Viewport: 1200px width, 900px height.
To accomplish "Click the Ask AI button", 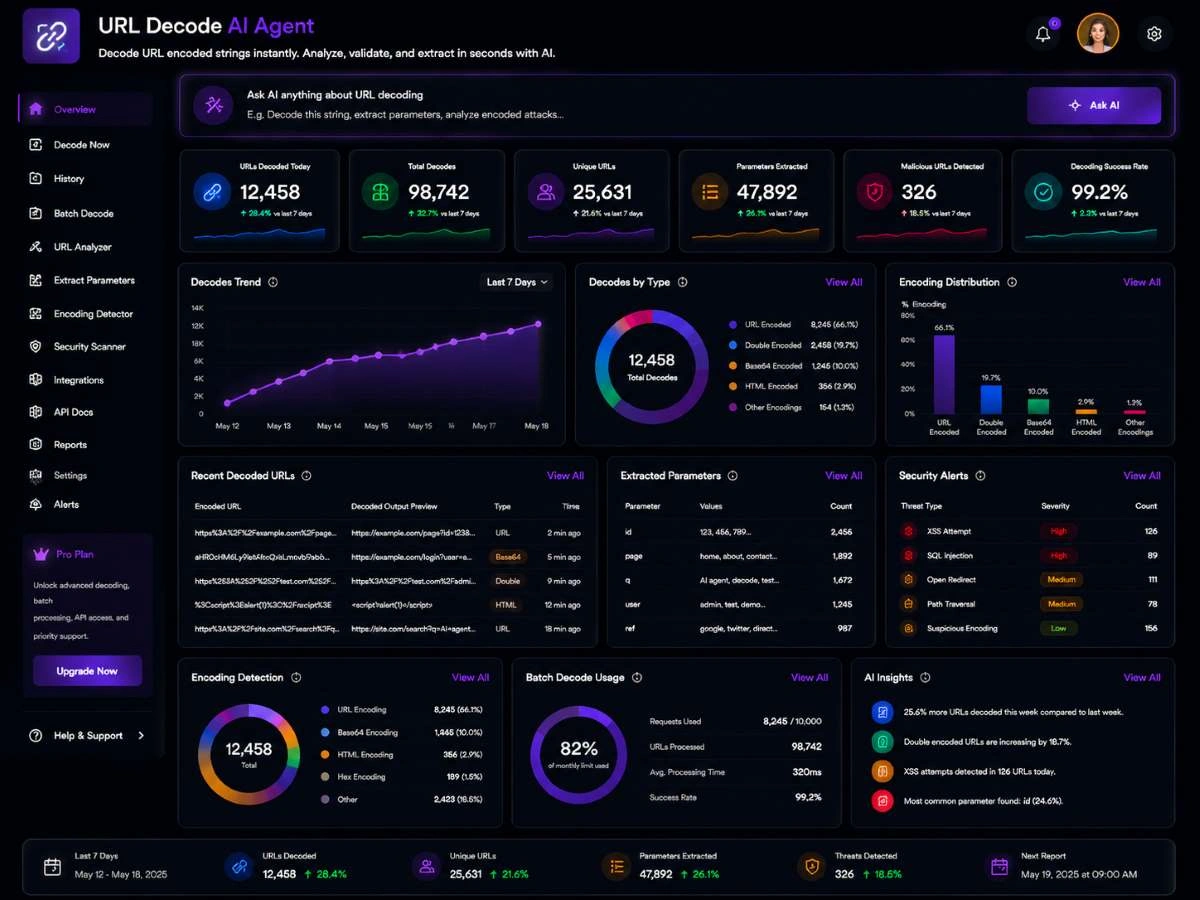I will point(1094,105).
